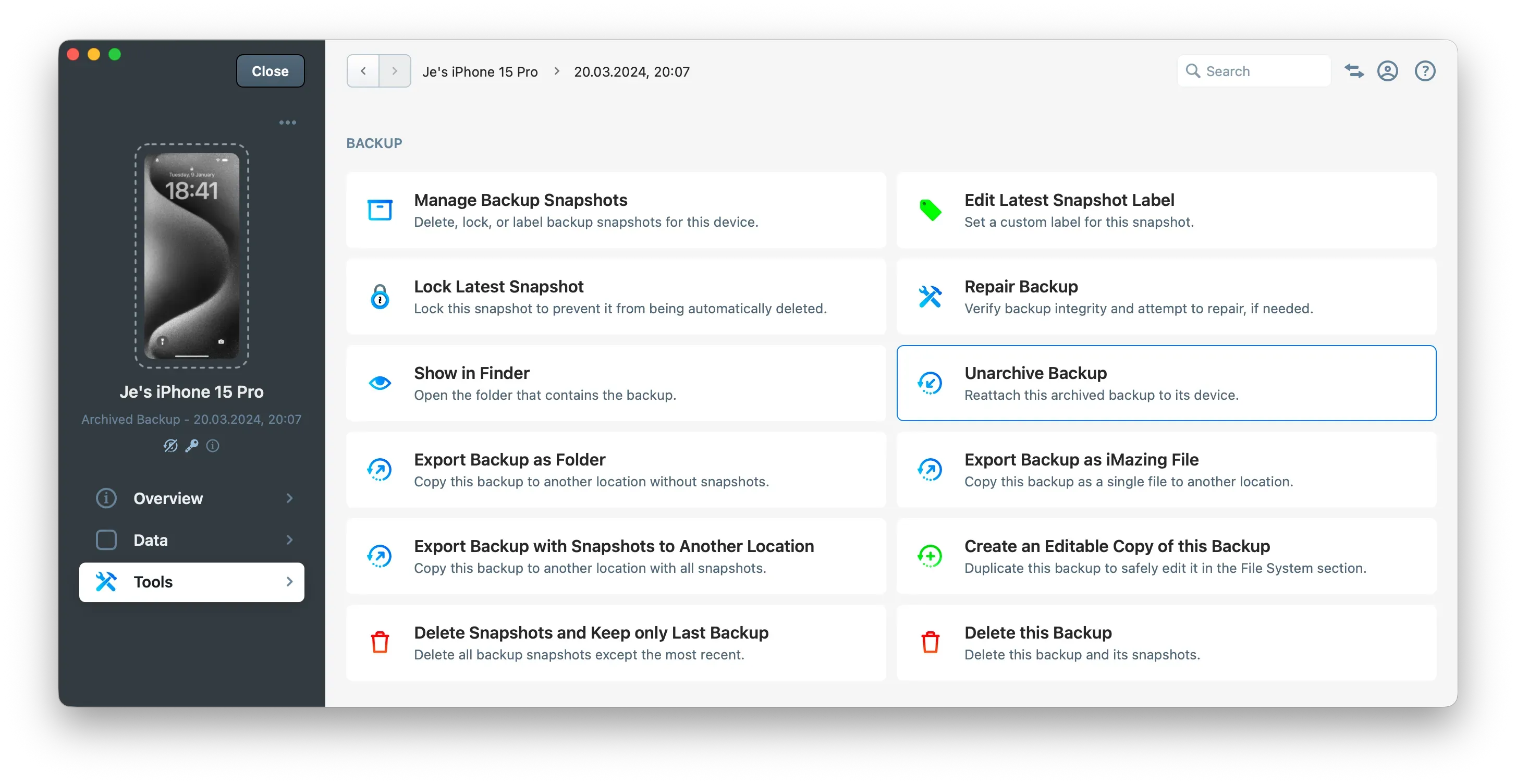Screen dimensions: 1516x784
Task: Open device info via the circled-i icon
Action: tap(213, 446)
